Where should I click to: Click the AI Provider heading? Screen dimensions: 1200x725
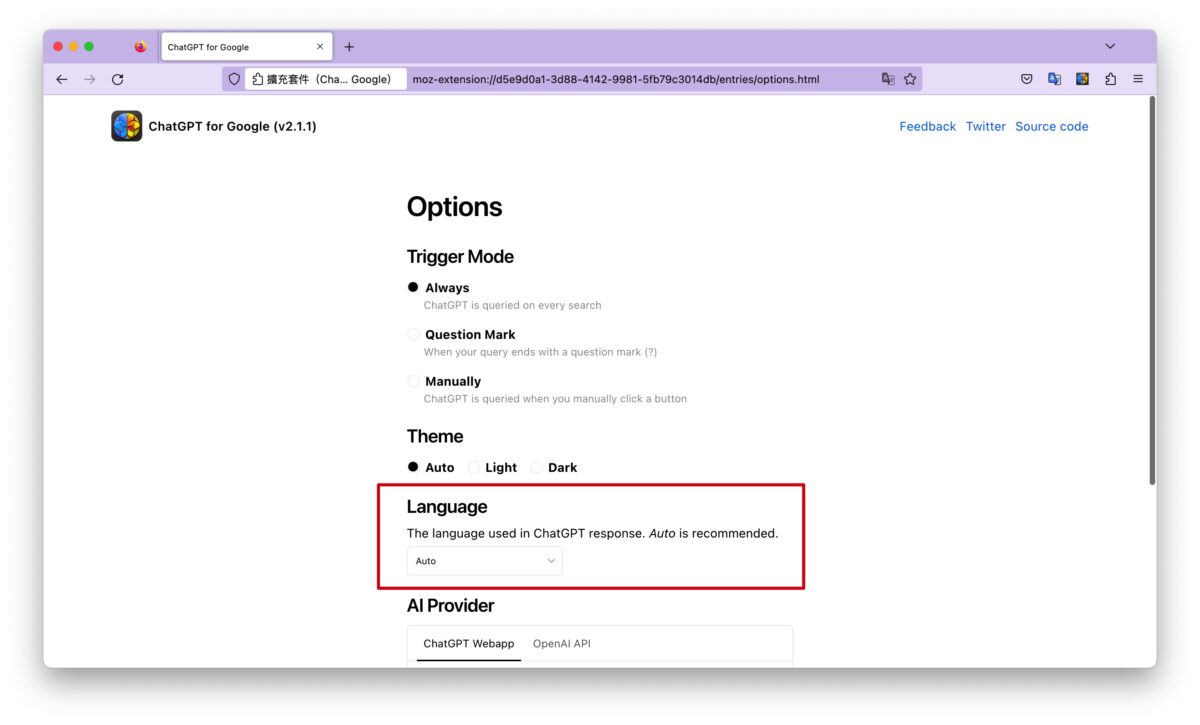(450, 606)
